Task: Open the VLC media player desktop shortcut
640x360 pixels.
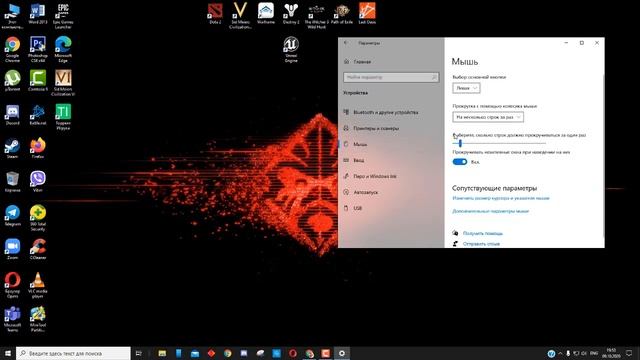Action: coord(38,286)
